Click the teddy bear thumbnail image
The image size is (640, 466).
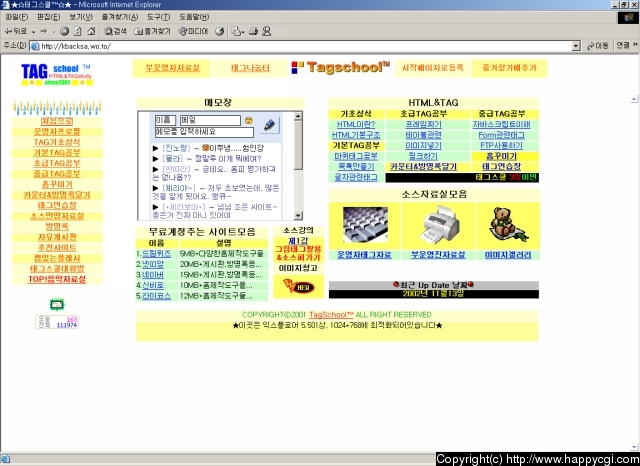coord(507,224)
